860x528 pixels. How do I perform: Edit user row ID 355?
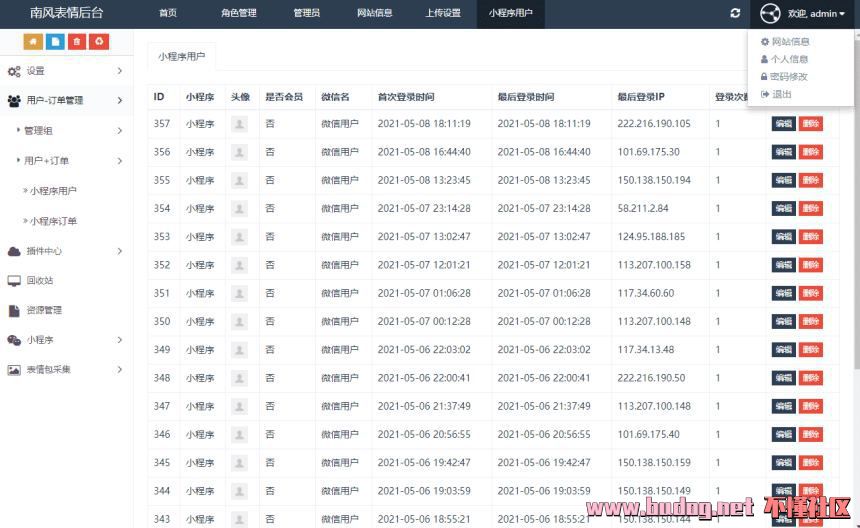783,180
